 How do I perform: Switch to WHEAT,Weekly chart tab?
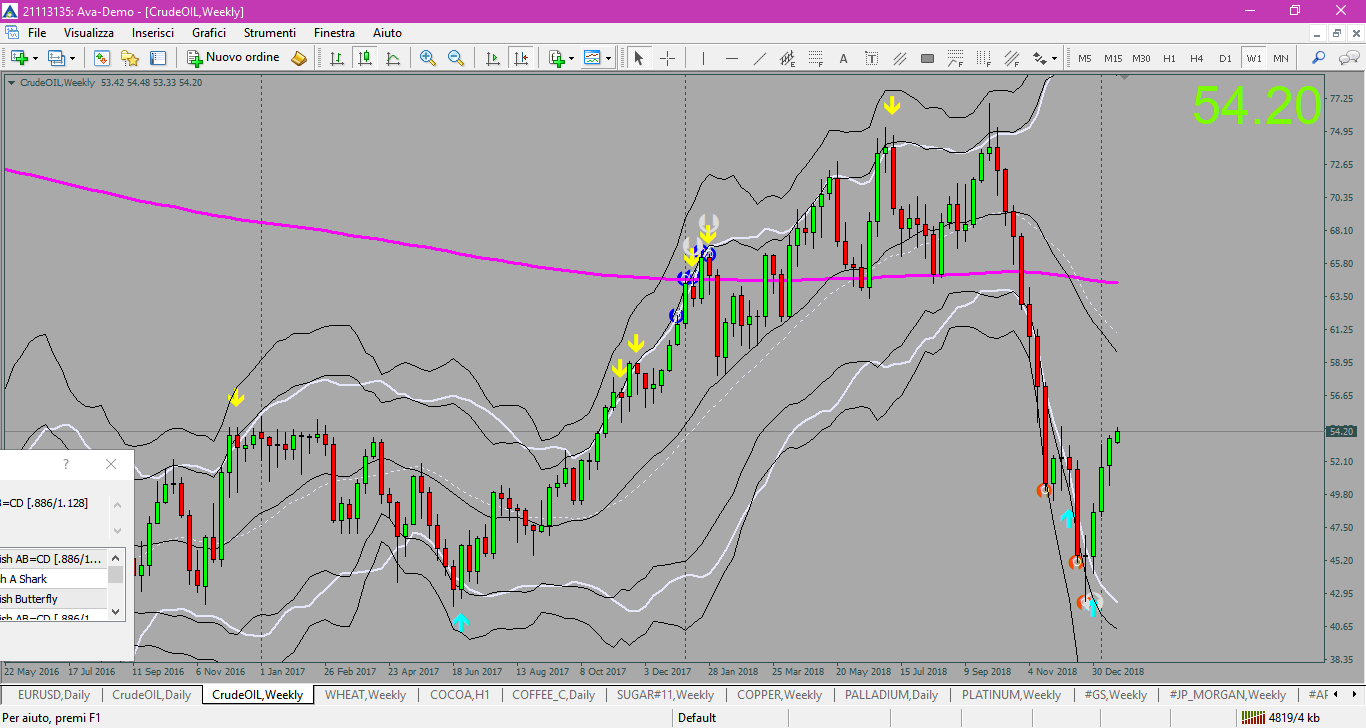[365, 695]
